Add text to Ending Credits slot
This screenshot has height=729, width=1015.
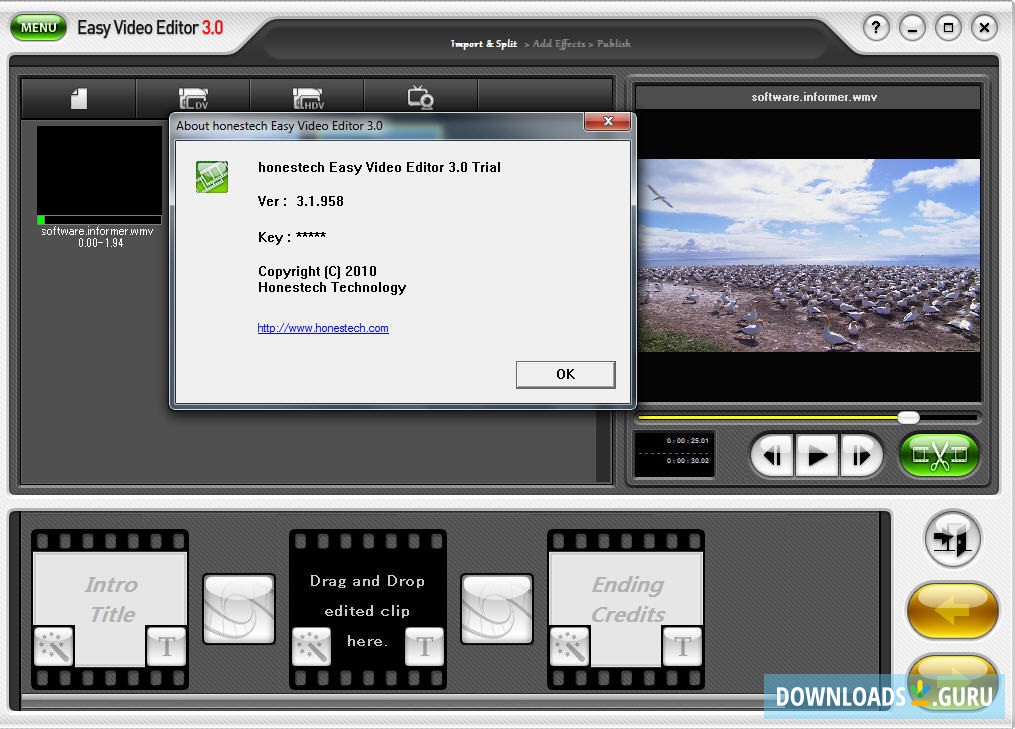click(x=683, y=647)
